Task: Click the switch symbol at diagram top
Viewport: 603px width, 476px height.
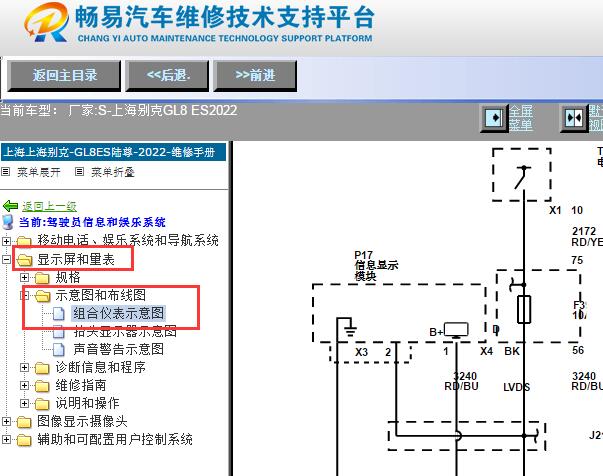Action: point(522,176)
